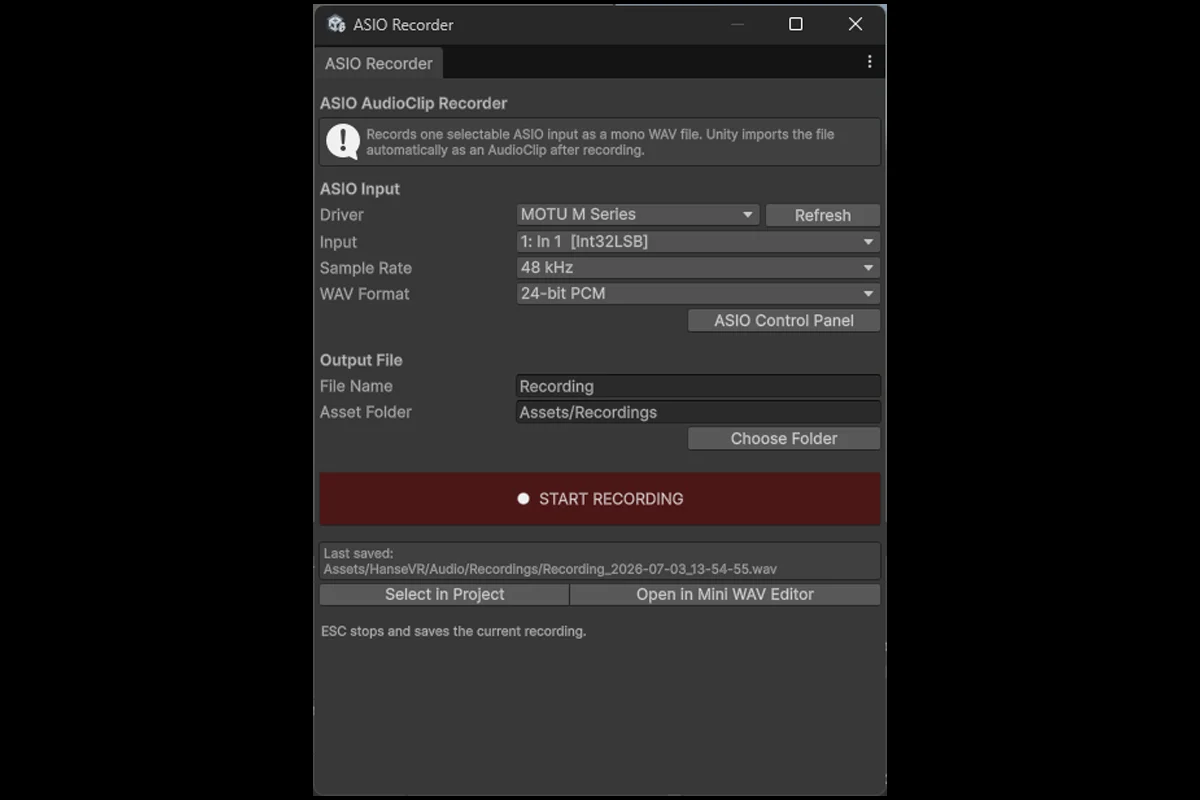
Task: Click the Unity icon in title bar
Action: tap(337, 24)
